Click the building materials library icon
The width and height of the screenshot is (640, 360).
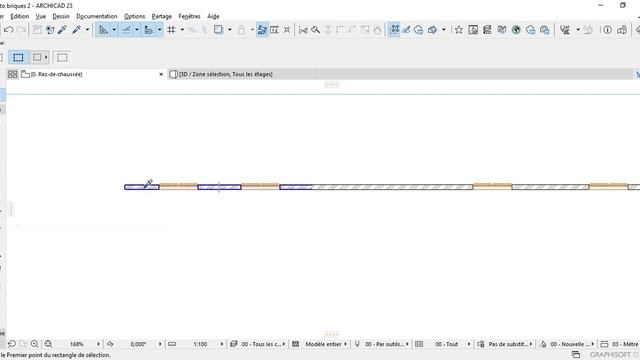(x=487, y=30)
